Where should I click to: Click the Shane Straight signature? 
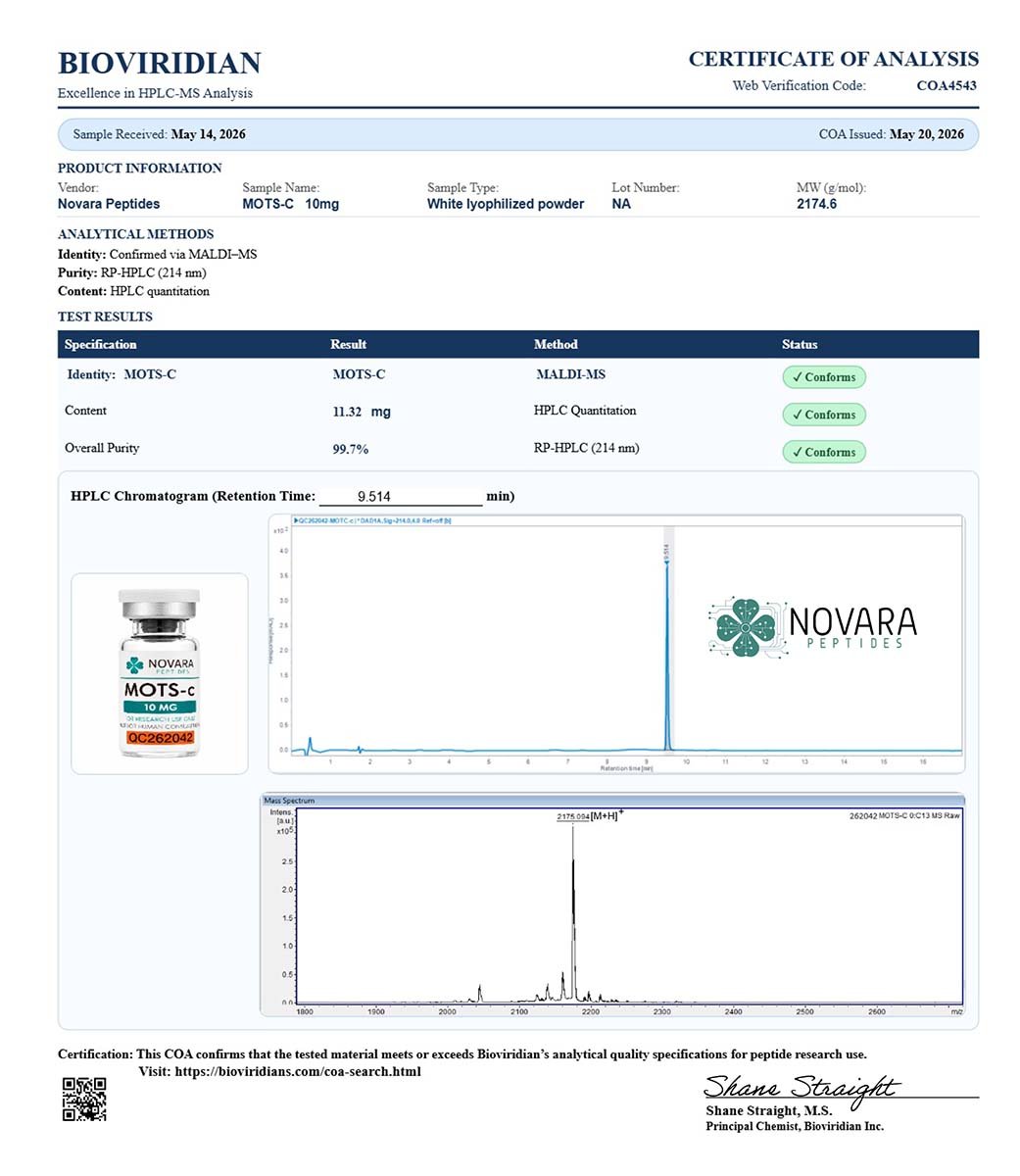point(800,1088)
